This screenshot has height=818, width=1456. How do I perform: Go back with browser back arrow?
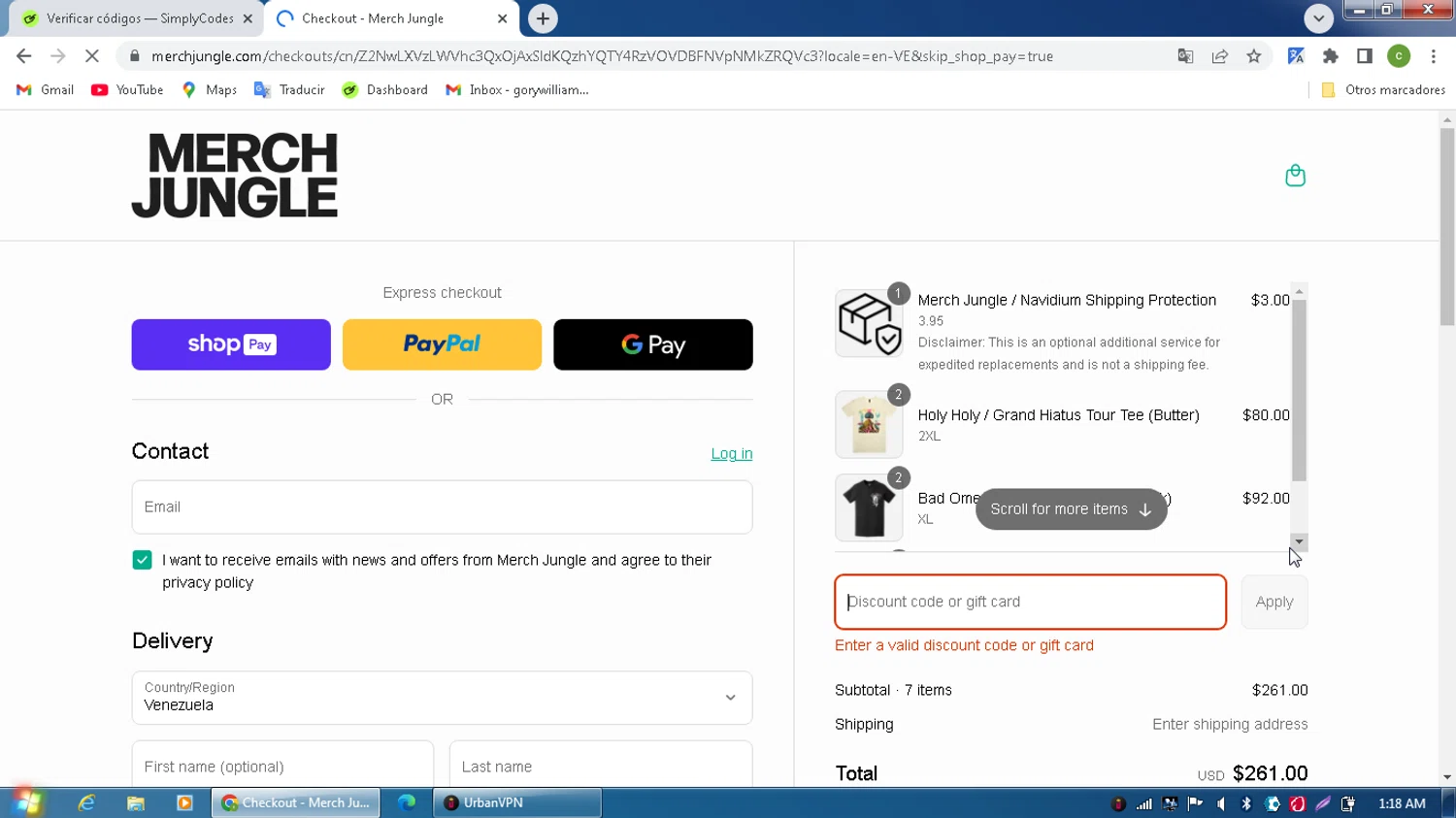point(24,56)
